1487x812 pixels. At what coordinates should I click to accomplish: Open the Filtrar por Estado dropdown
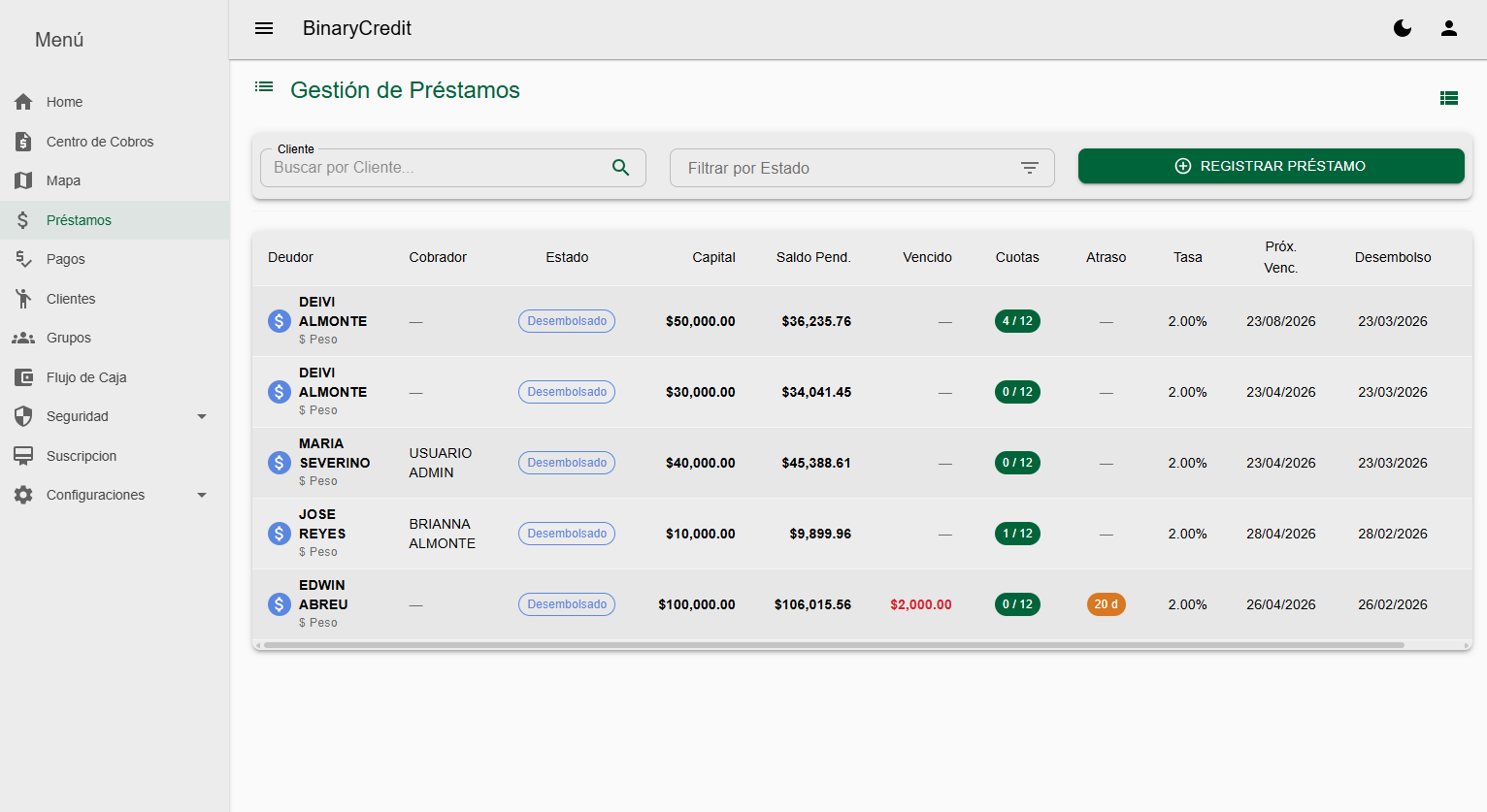[862, 168]
